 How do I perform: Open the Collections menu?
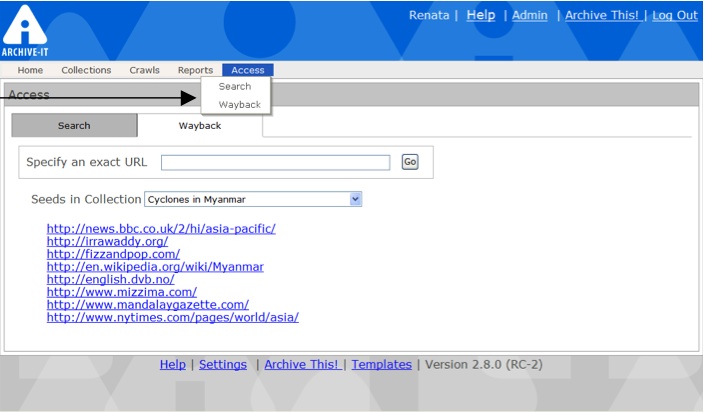pos(86,70)
